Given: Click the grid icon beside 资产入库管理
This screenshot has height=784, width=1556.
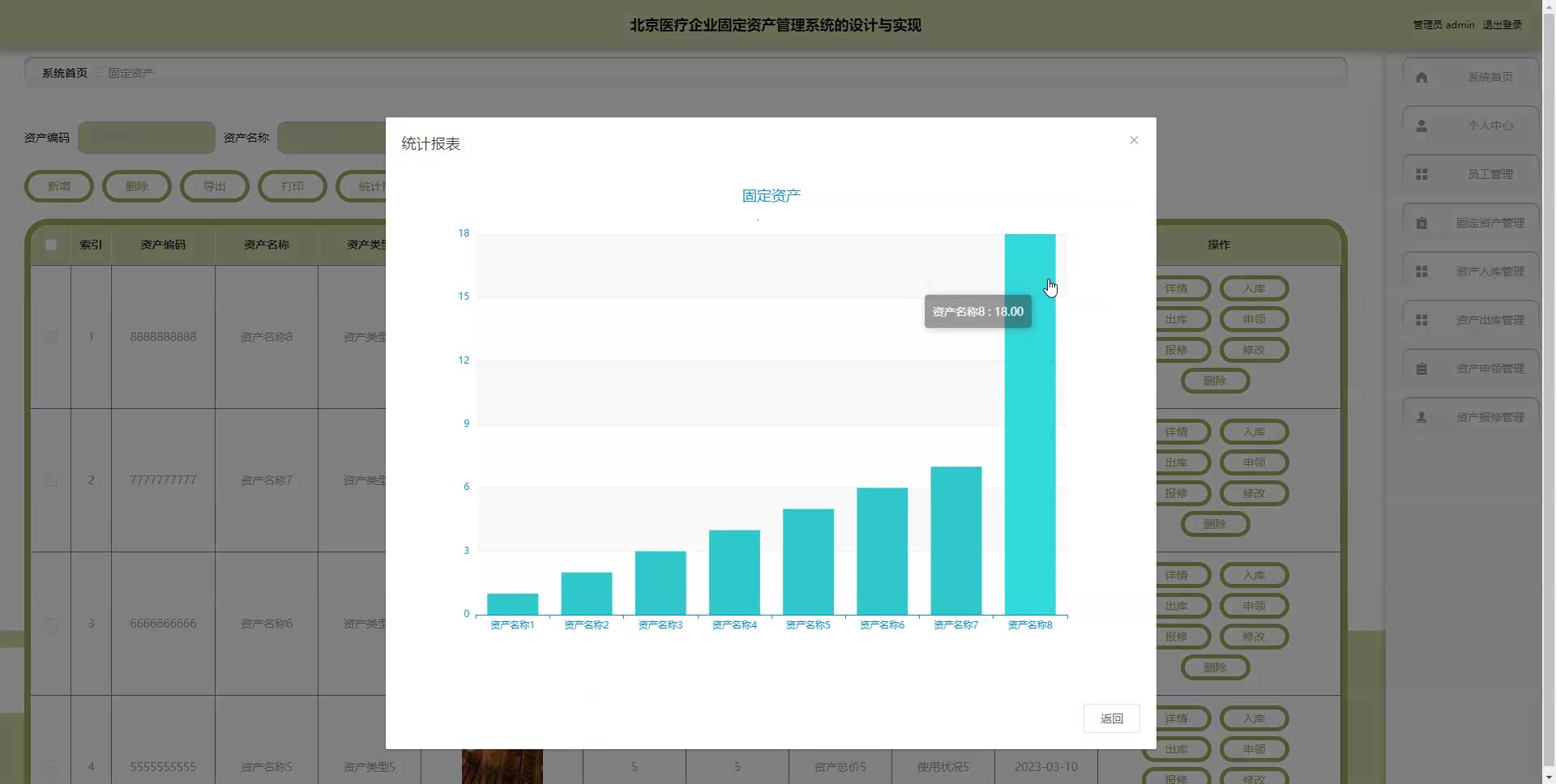Looking at the screenshot, I should click(x=1421, y=272).
